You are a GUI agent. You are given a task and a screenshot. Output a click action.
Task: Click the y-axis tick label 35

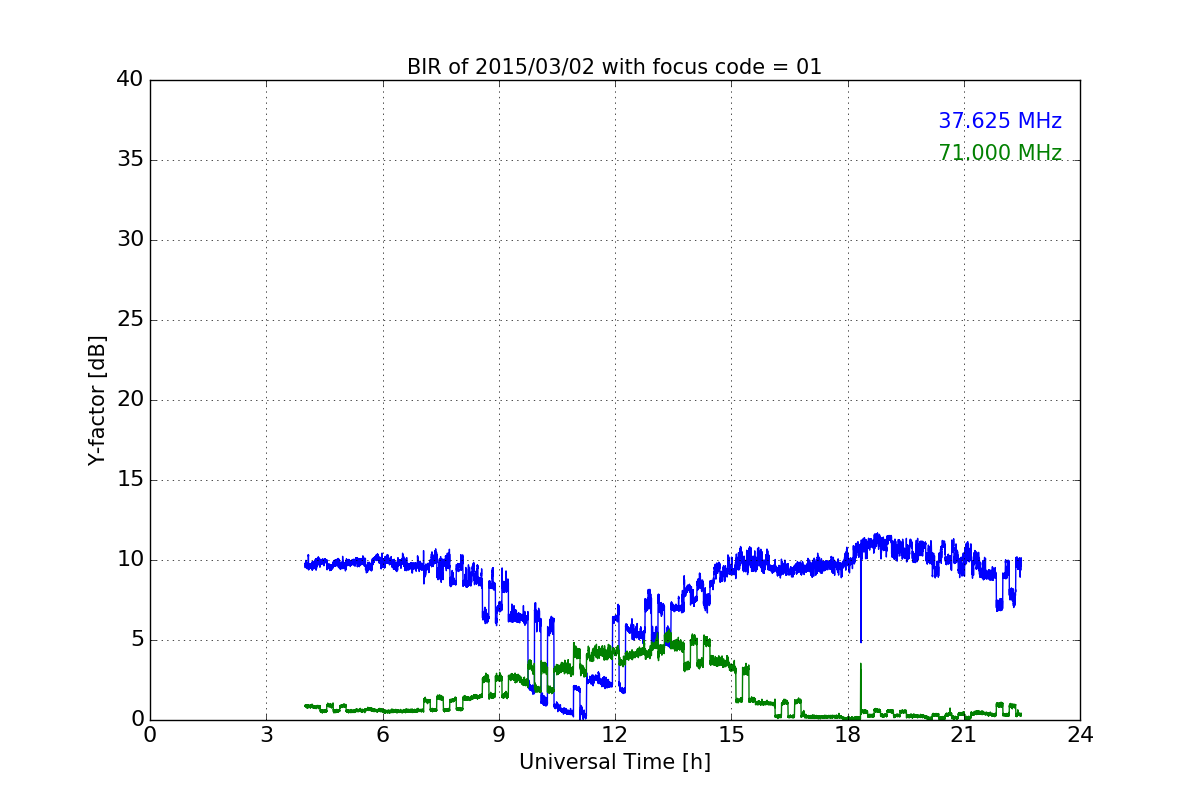point(129,160)
